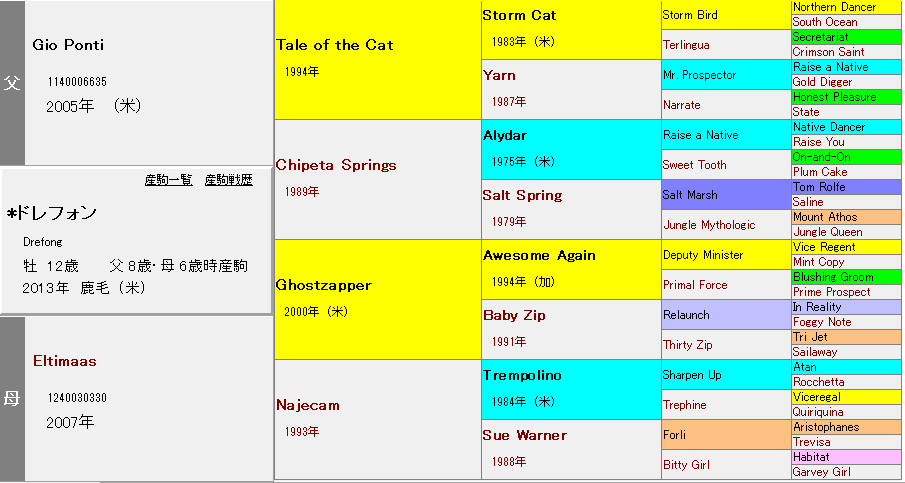Click Northern Dancer ancestor

pos(834,7)
